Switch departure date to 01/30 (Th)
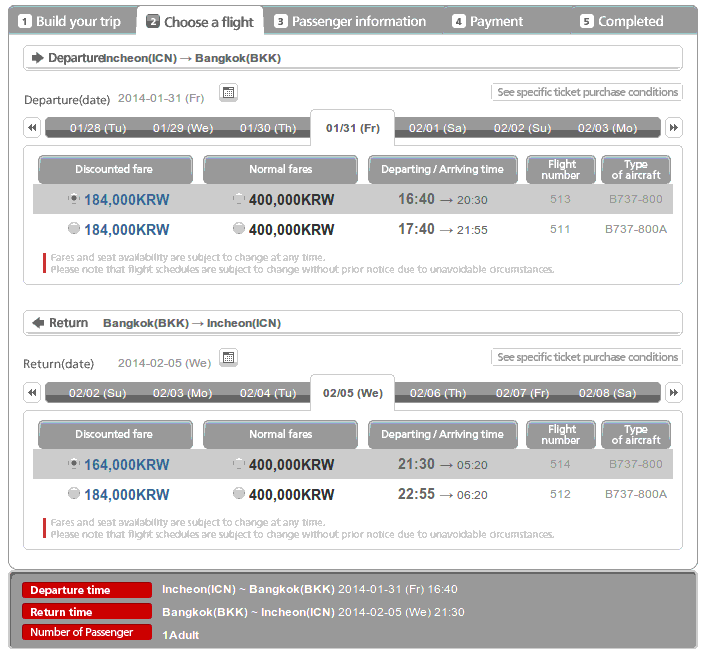The image size is (703, 649). (x=268, y=128)
